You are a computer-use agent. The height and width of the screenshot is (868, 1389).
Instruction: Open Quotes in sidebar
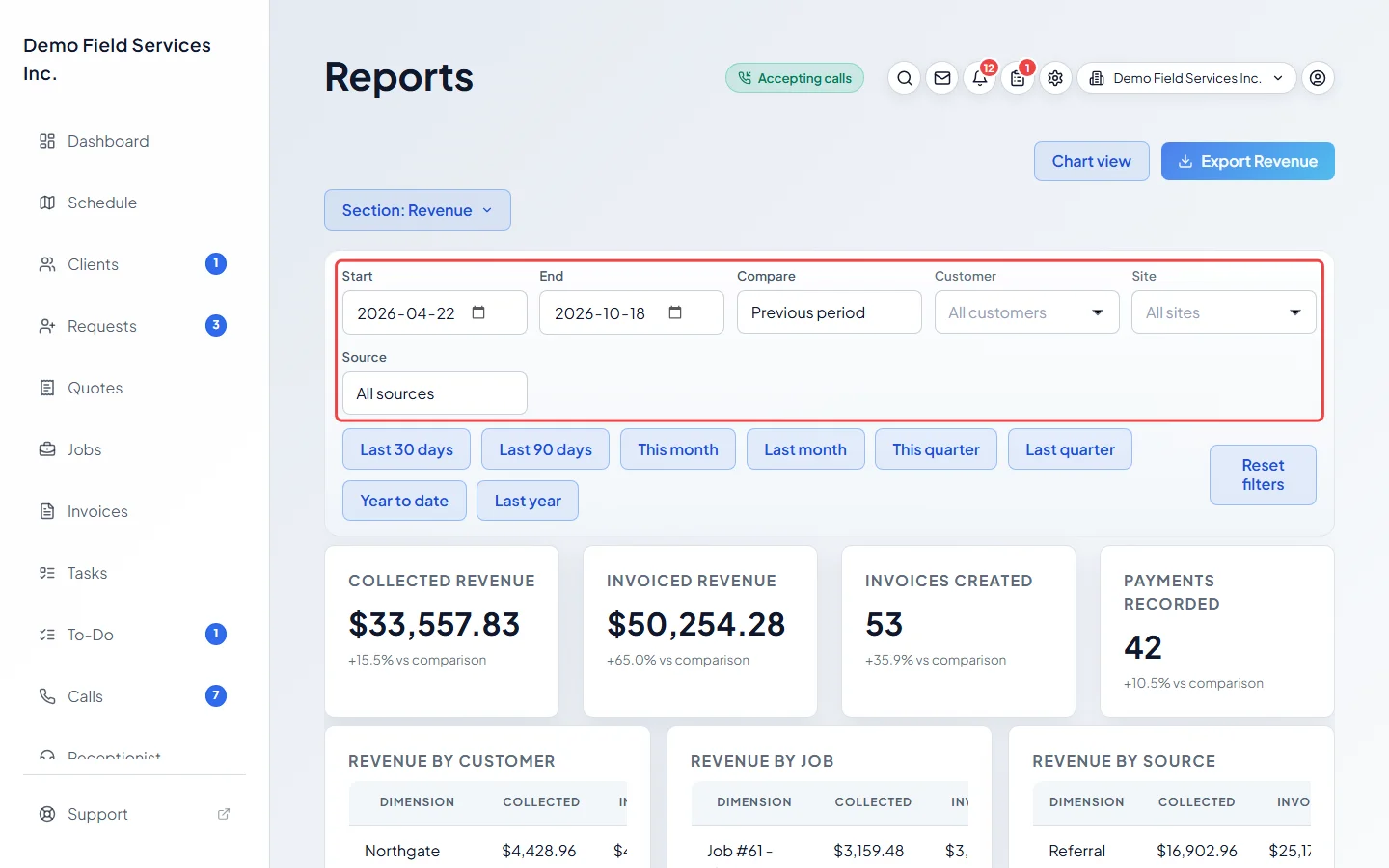click(x=134, y=388)
